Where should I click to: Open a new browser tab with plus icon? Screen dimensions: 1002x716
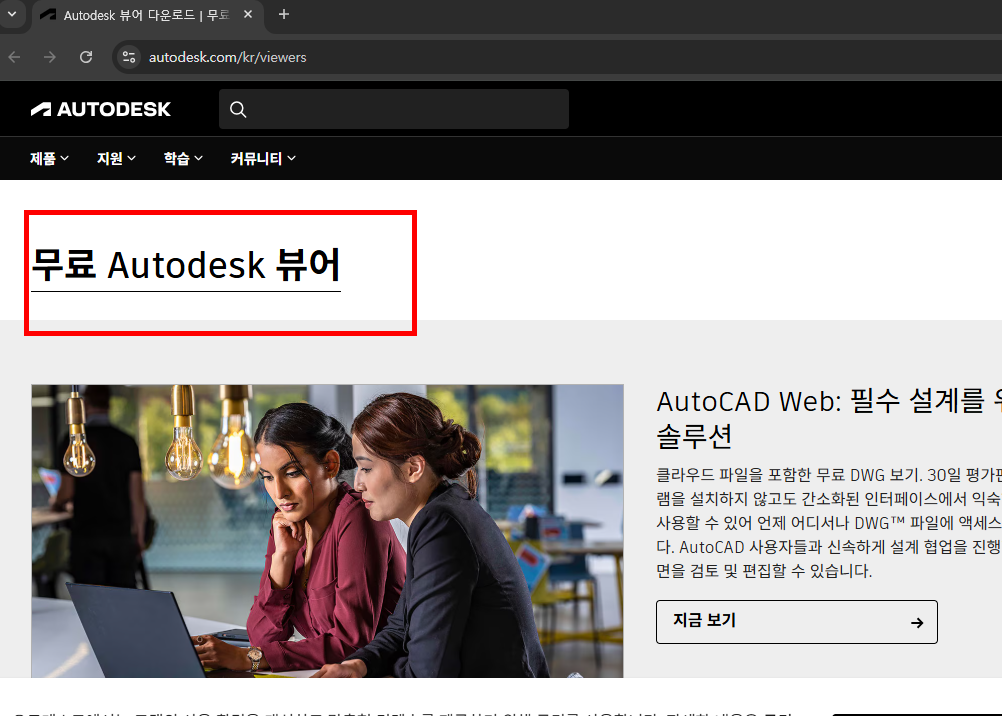[x=283, y=15]
